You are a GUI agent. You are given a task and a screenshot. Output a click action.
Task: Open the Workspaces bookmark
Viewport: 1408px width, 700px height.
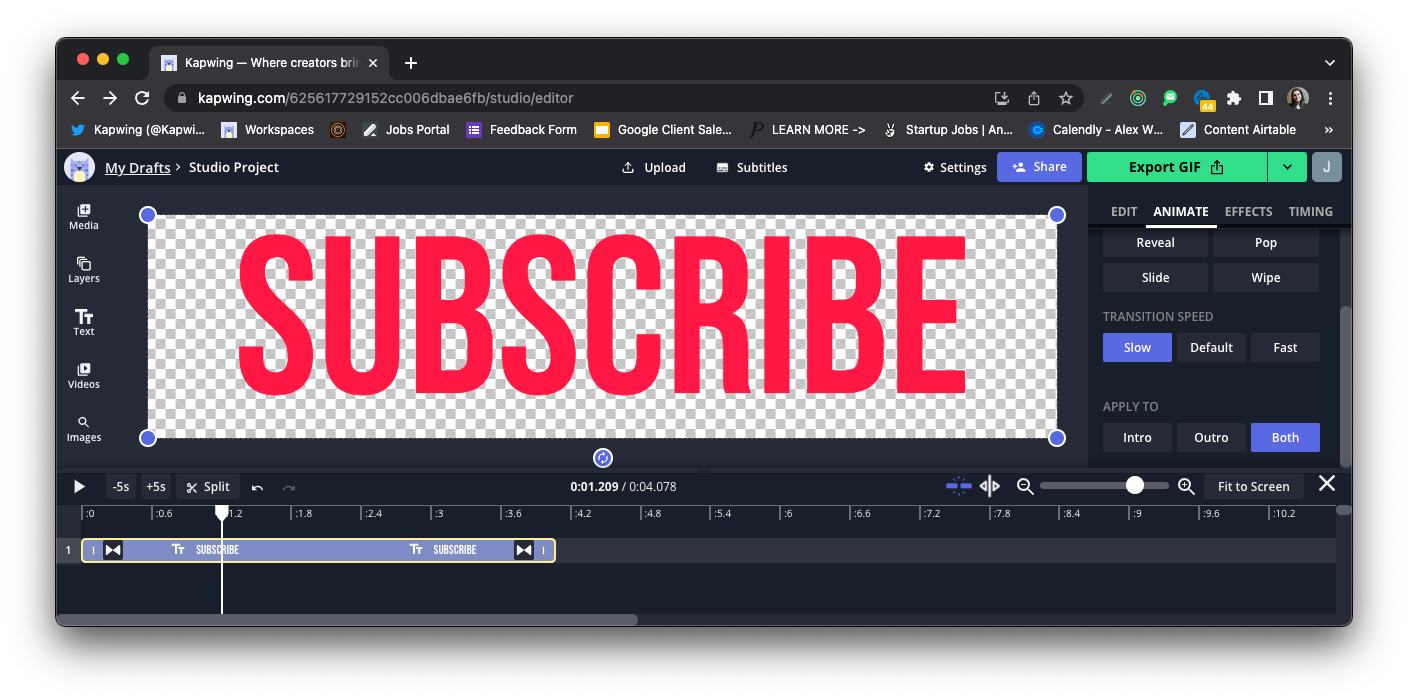pyautogui.click(x=268, y=130)
